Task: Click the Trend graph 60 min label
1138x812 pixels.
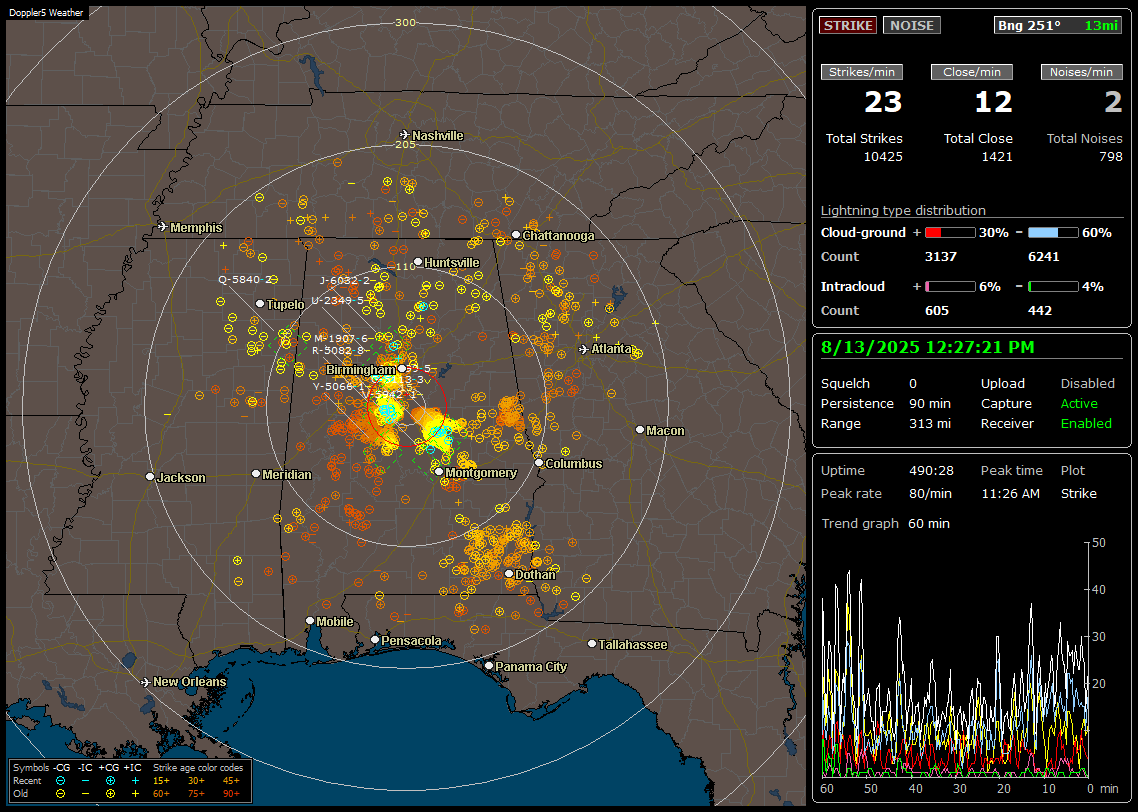Action: click(x=885, y=523)
